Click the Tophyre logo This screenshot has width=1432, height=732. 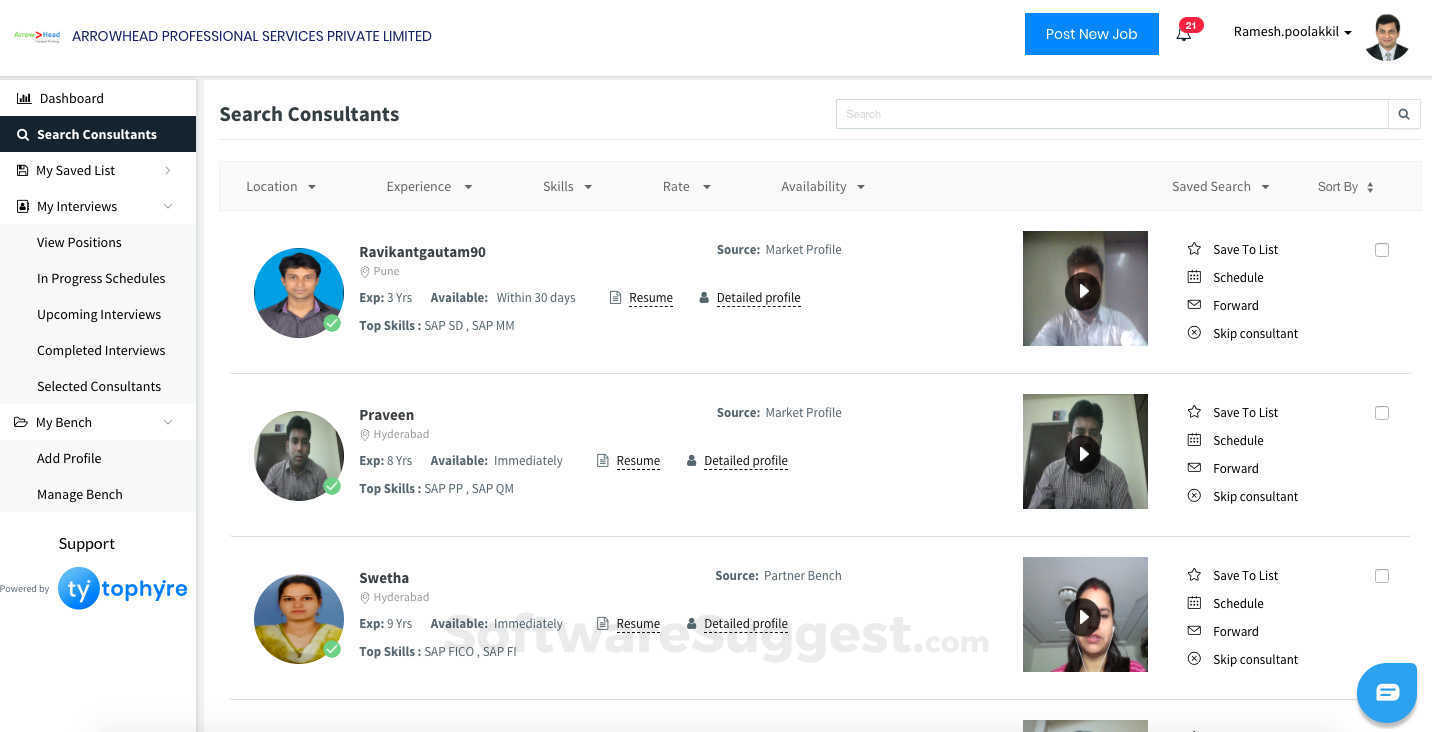123,589
